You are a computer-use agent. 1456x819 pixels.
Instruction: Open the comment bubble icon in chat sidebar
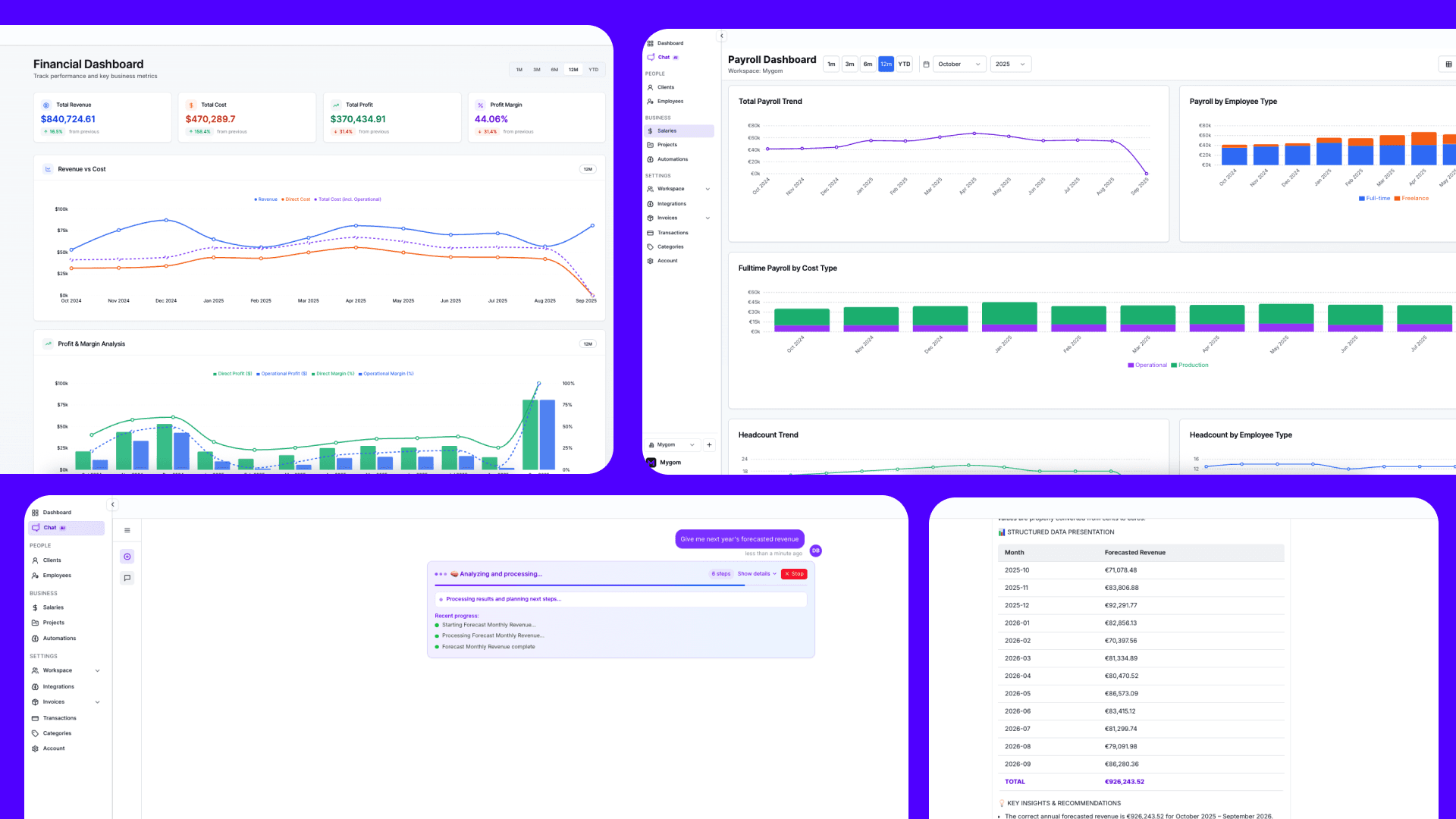click(127, 577)
